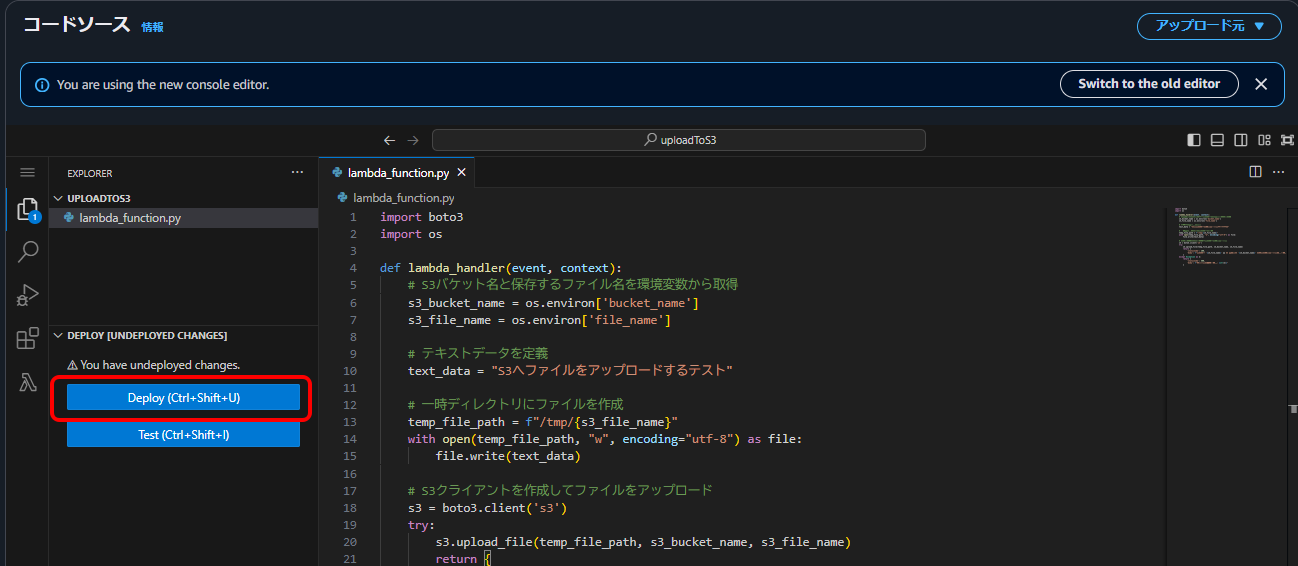The height and width of the screenshot is (566, 1298).
Task: Open lambda_function.py in the explorer tree
Action: 184,217
